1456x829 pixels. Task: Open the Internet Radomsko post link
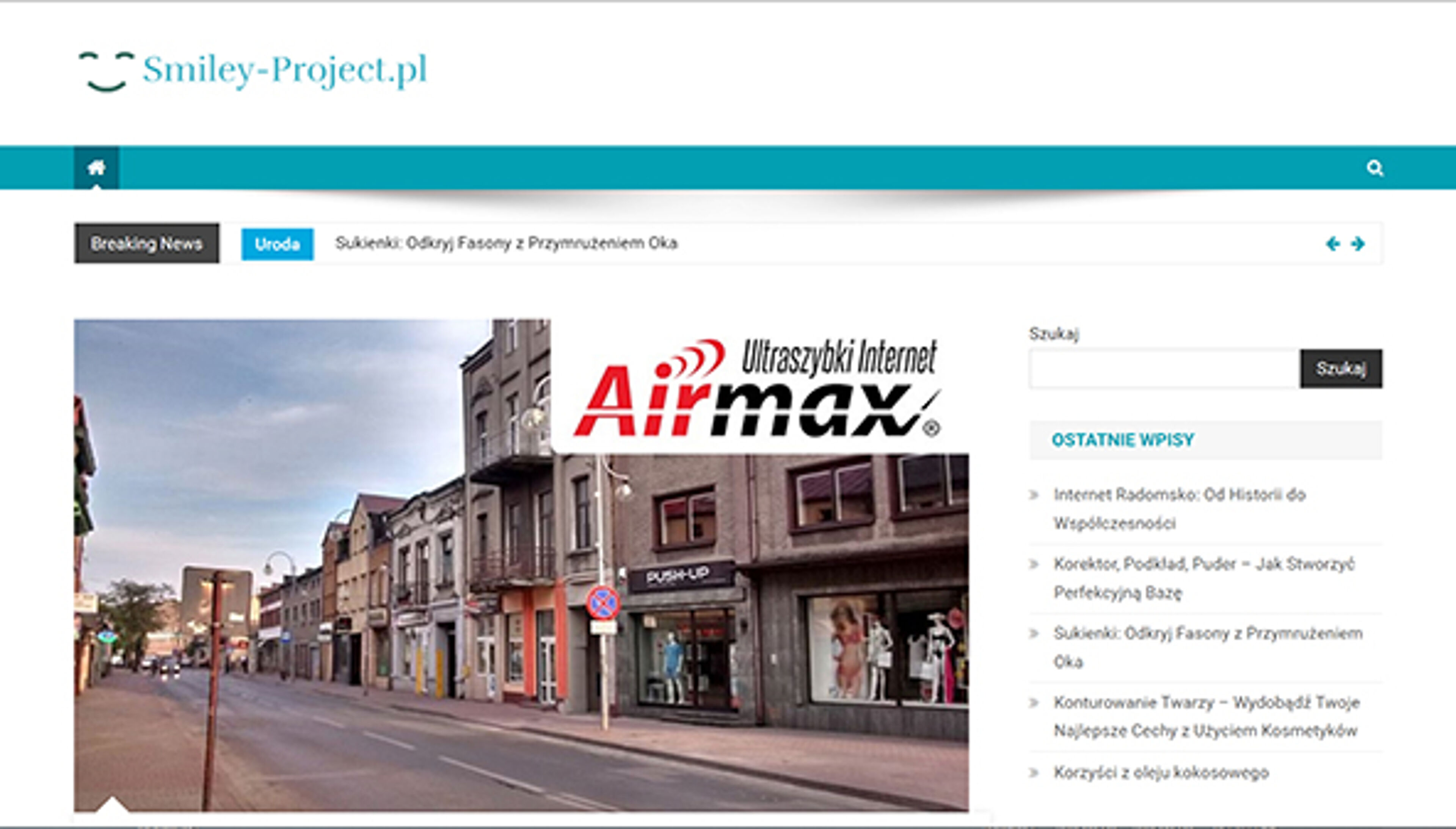[1179, 509]
